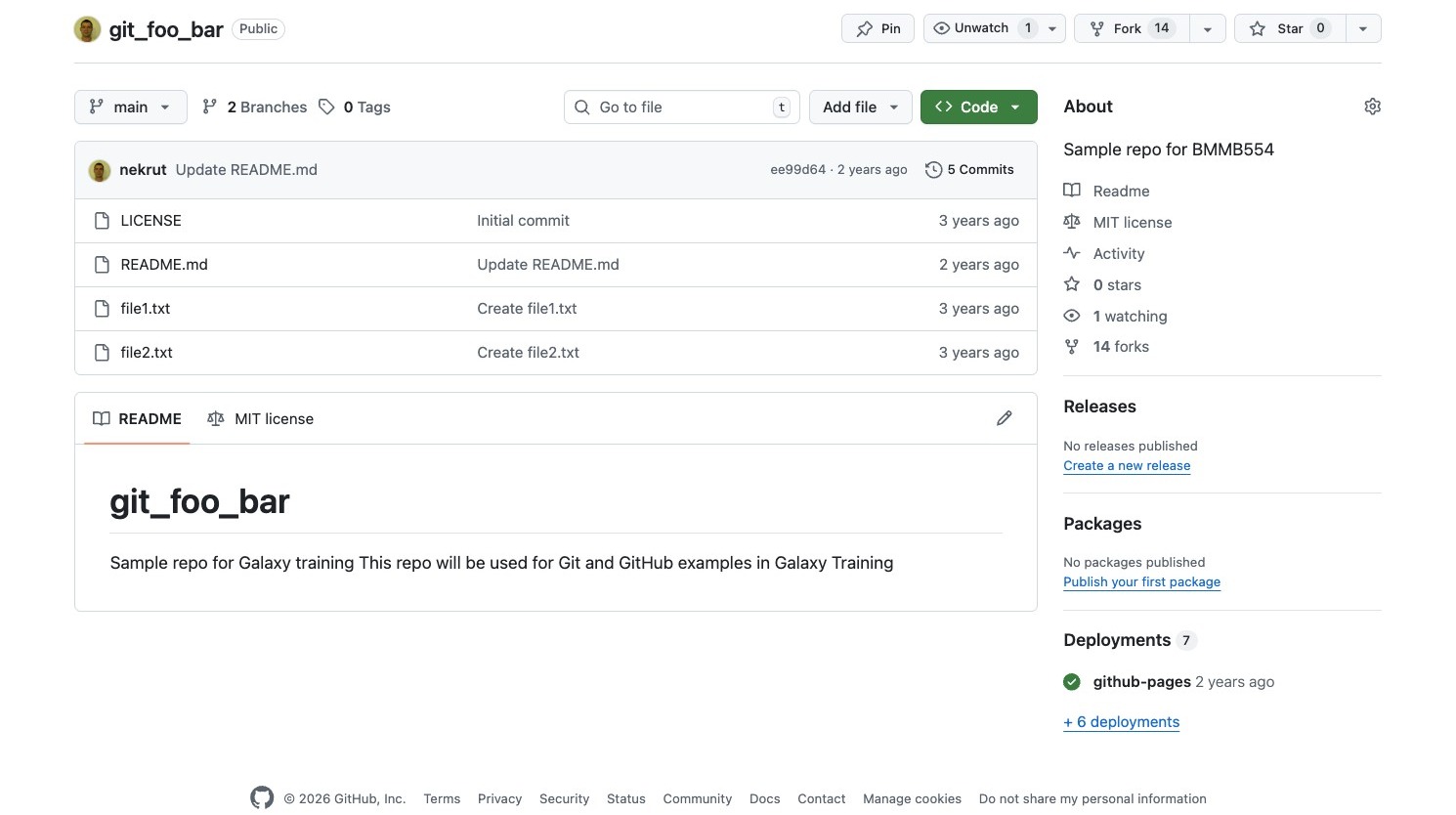Expand the Add file dropdown
Image resolution: width=1456 pixels, height=815 pixels.
(x=860, y=107)
